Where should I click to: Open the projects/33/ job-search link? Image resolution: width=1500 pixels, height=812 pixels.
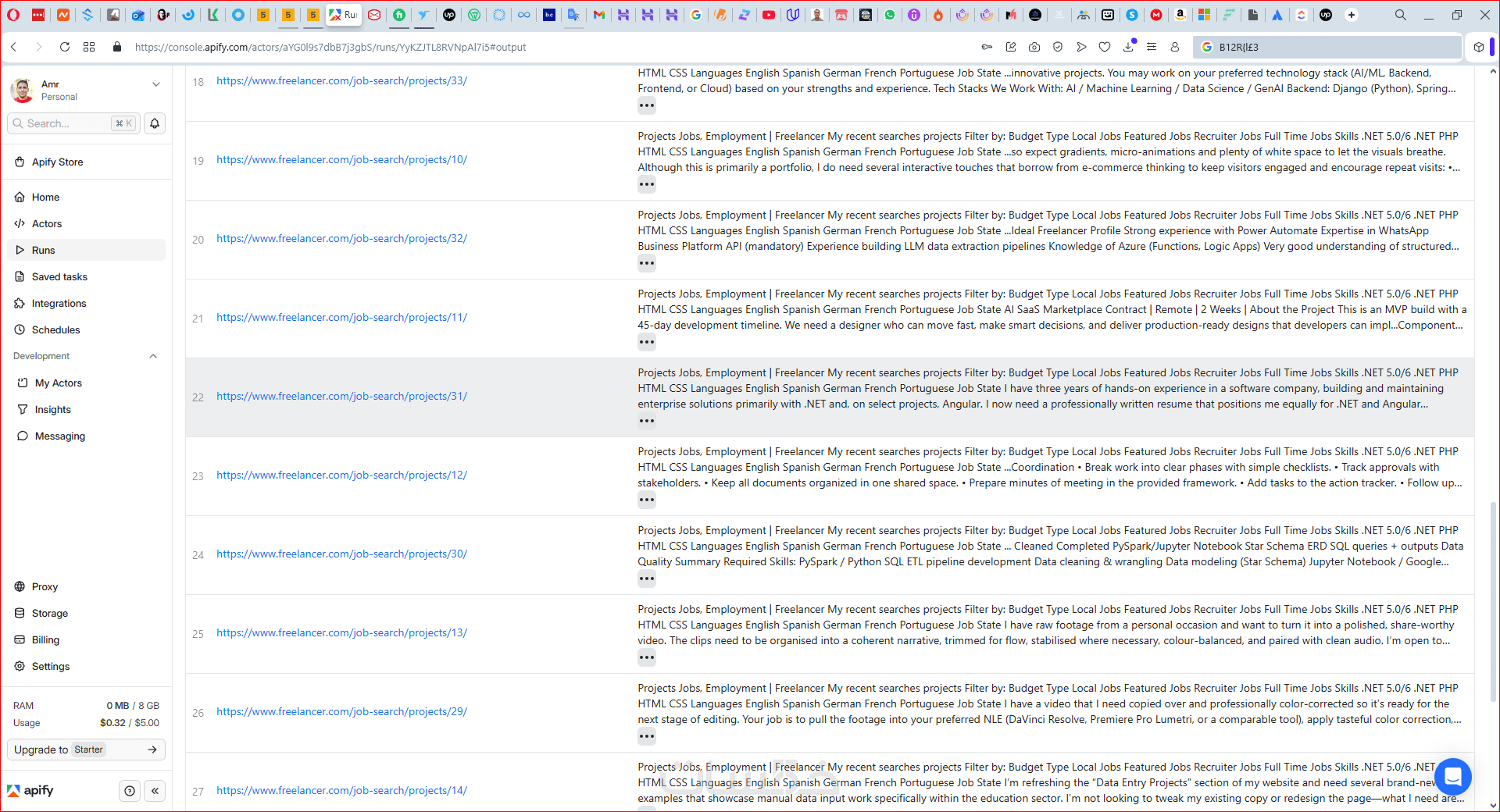(x=341, y=80)
